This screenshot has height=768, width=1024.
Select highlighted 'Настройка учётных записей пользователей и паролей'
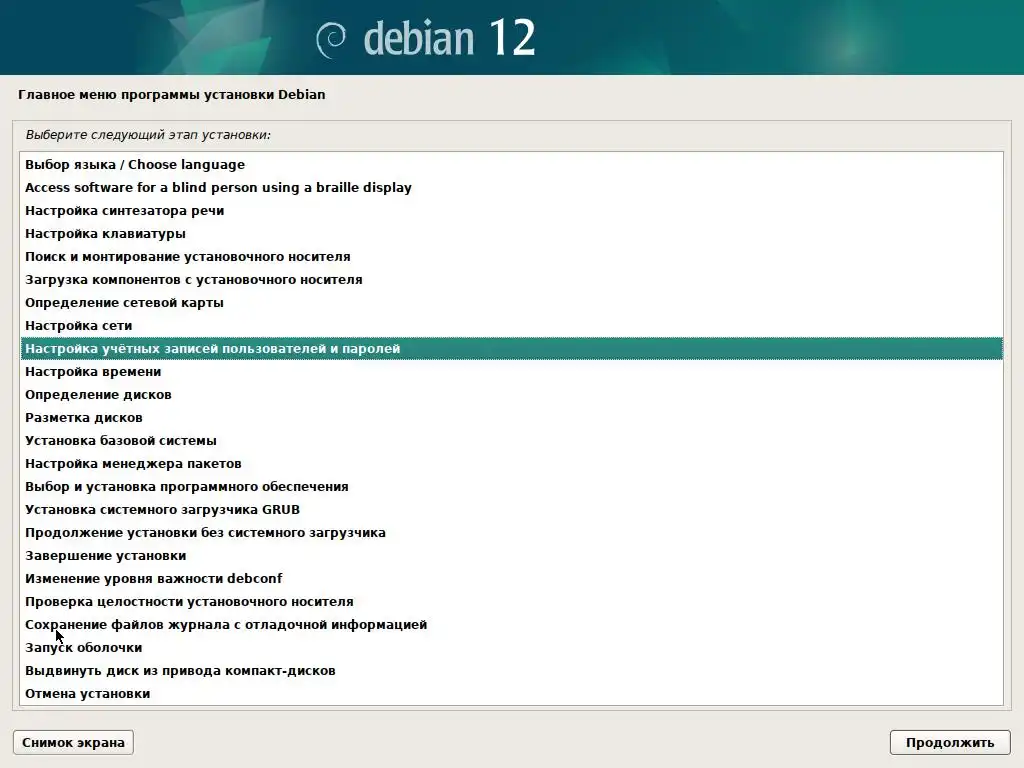point(511,348)
